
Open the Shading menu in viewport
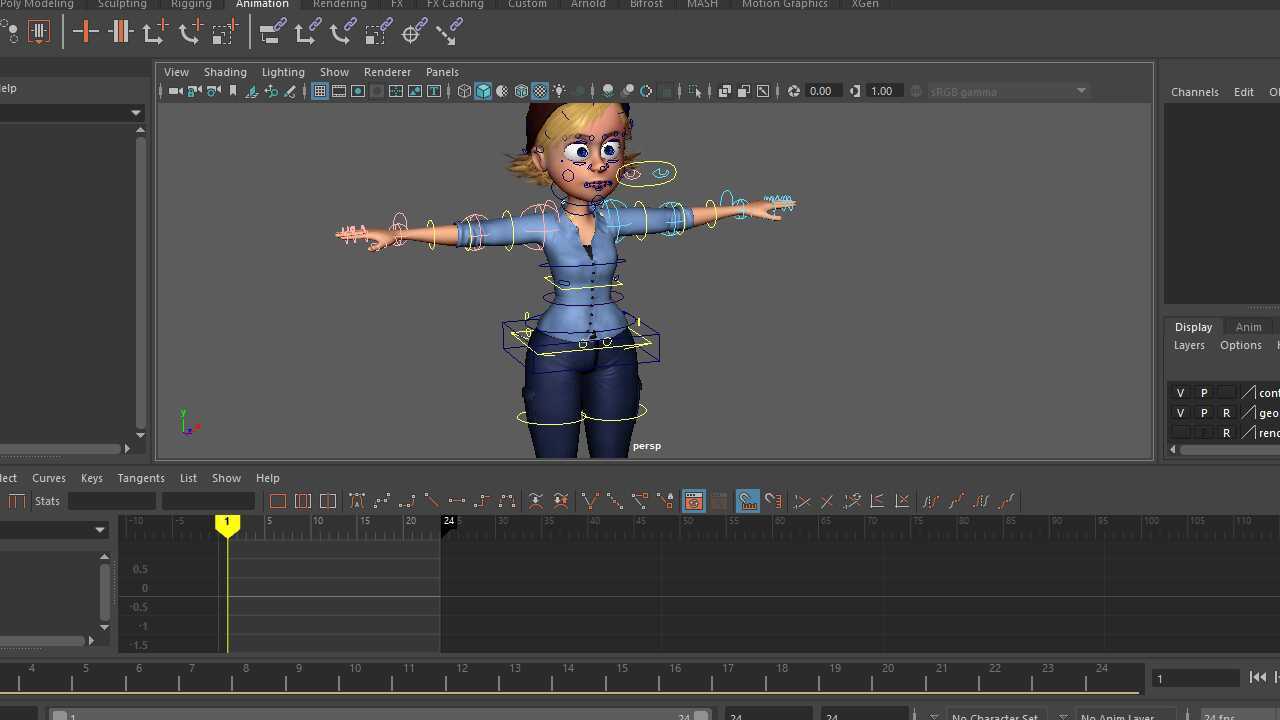(x=225, y=72)
